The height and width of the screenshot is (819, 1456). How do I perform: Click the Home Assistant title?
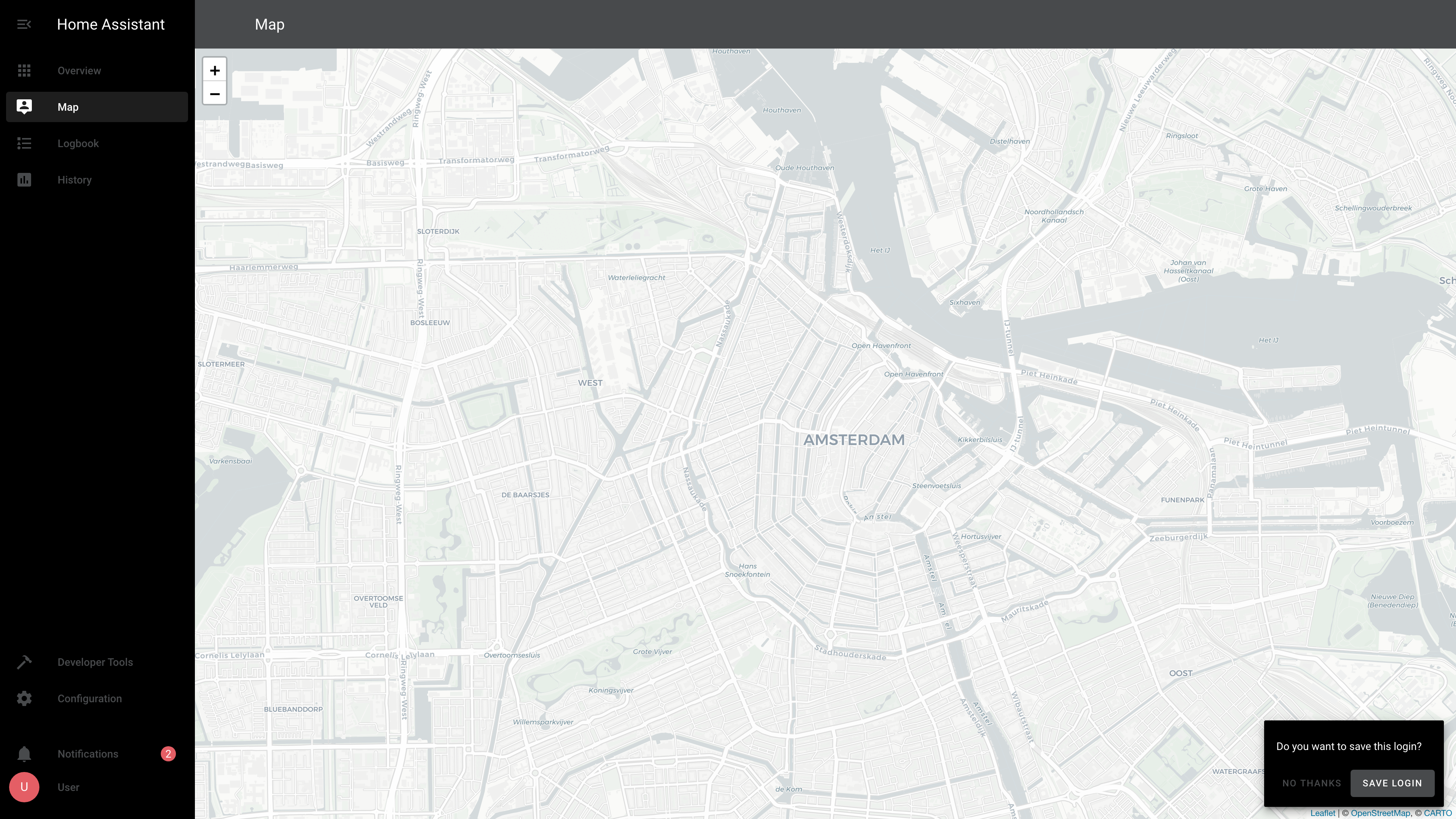tap(111, 24)
